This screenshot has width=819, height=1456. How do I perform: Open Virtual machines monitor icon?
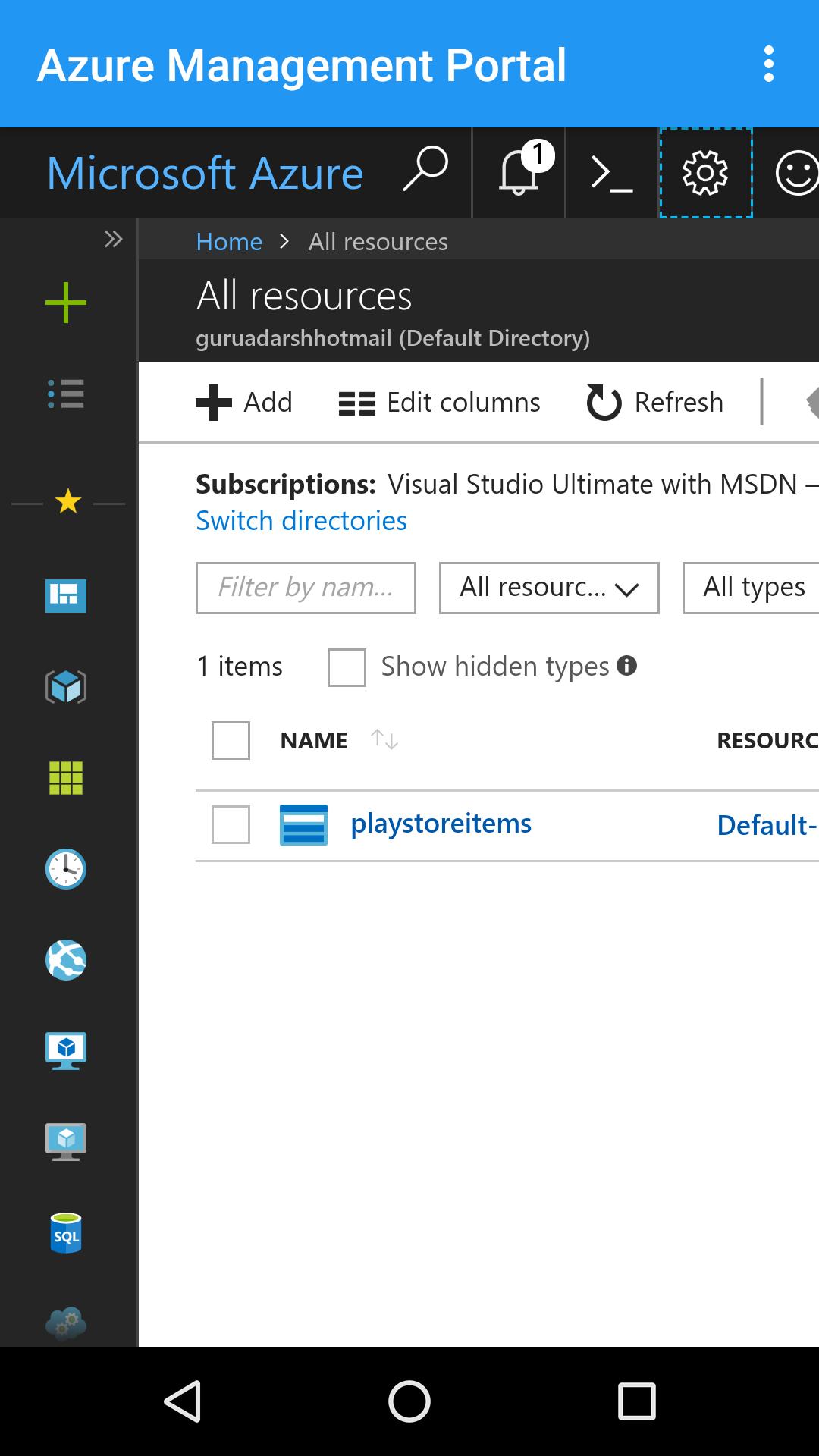point(66,1051)
